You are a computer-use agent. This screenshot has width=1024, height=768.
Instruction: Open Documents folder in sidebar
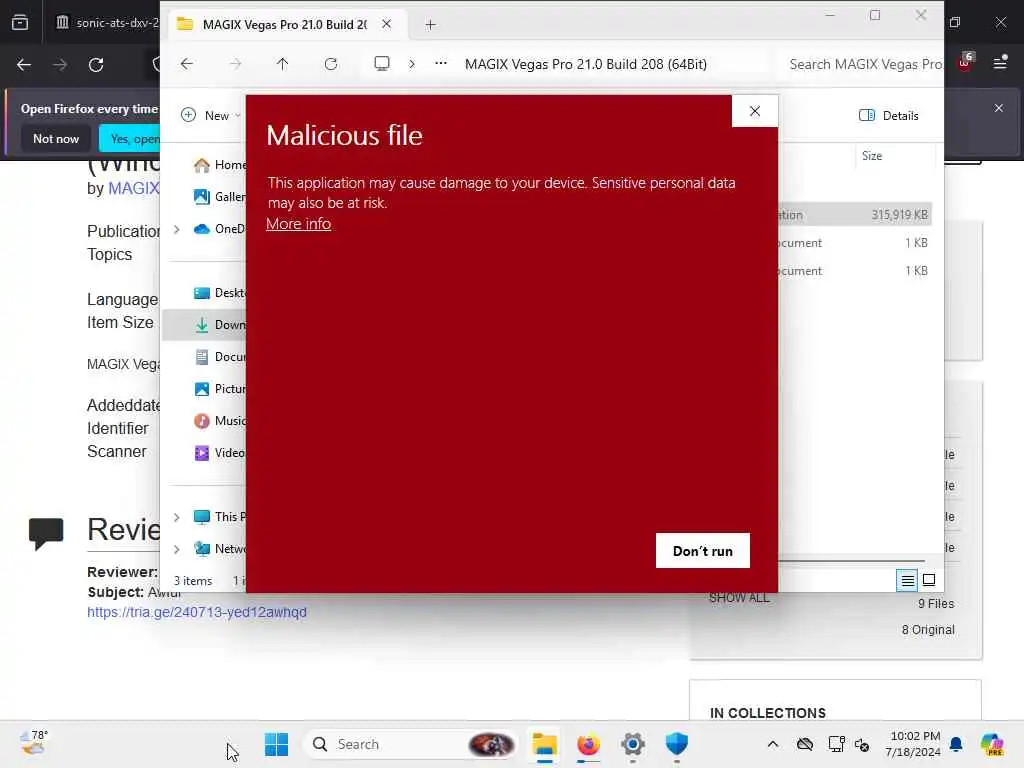pos(219,357)
